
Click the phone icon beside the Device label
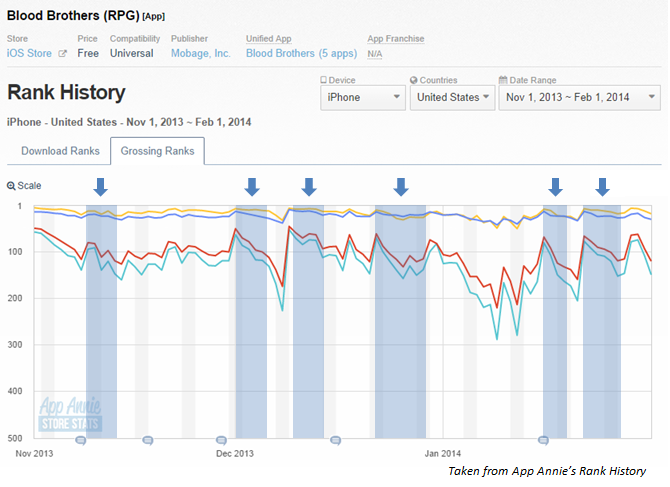(323, 80)
